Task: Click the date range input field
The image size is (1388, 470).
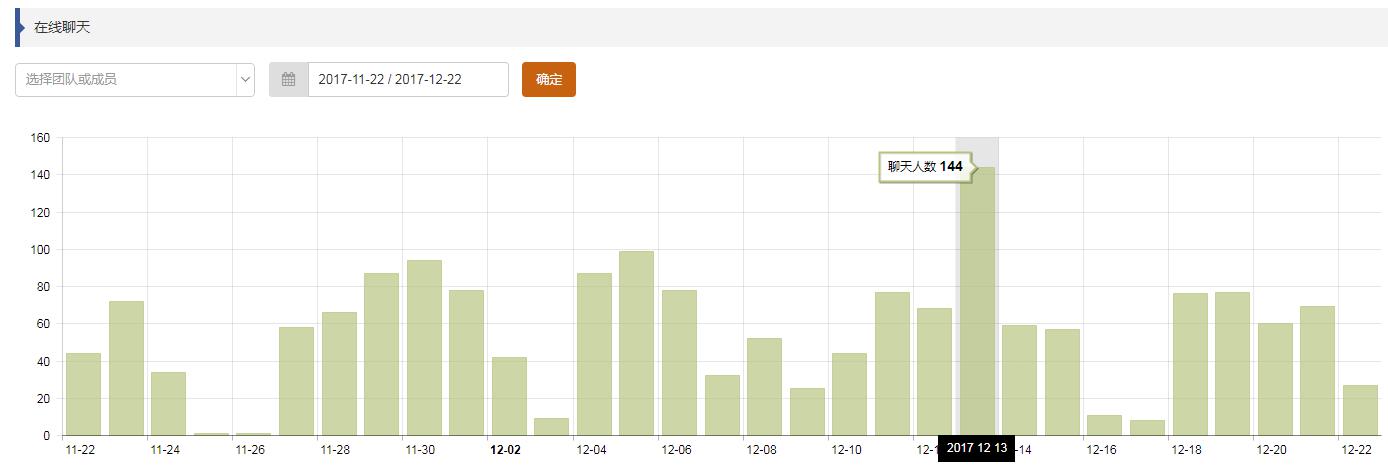Action: pyautogui.click(x=408, y=80)
